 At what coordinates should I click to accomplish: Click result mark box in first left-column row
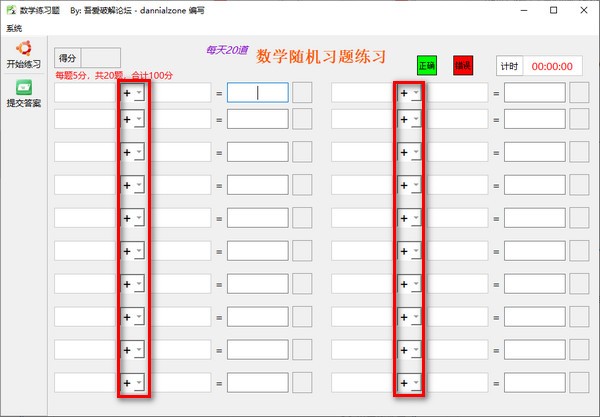(x=302, y=93)
